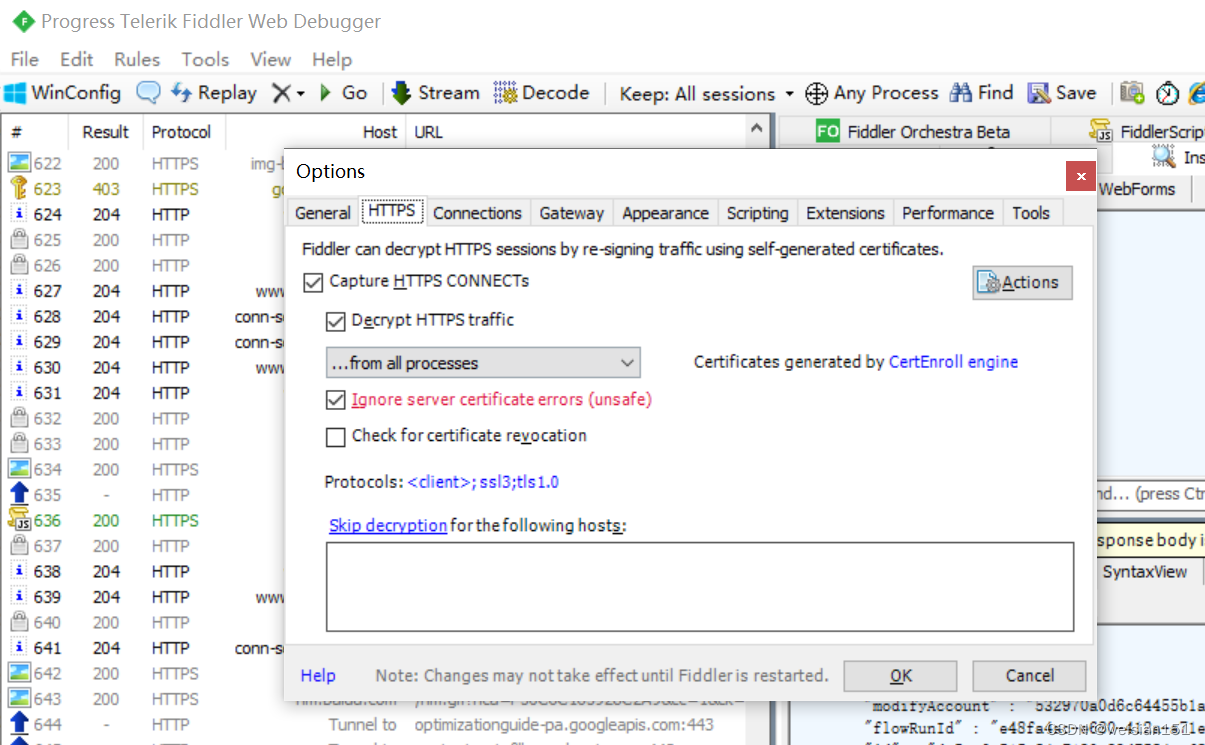Open the Fiddler Orchestra Beta tab
Viewport: 1205px width, 745px height.
[913, 131]
